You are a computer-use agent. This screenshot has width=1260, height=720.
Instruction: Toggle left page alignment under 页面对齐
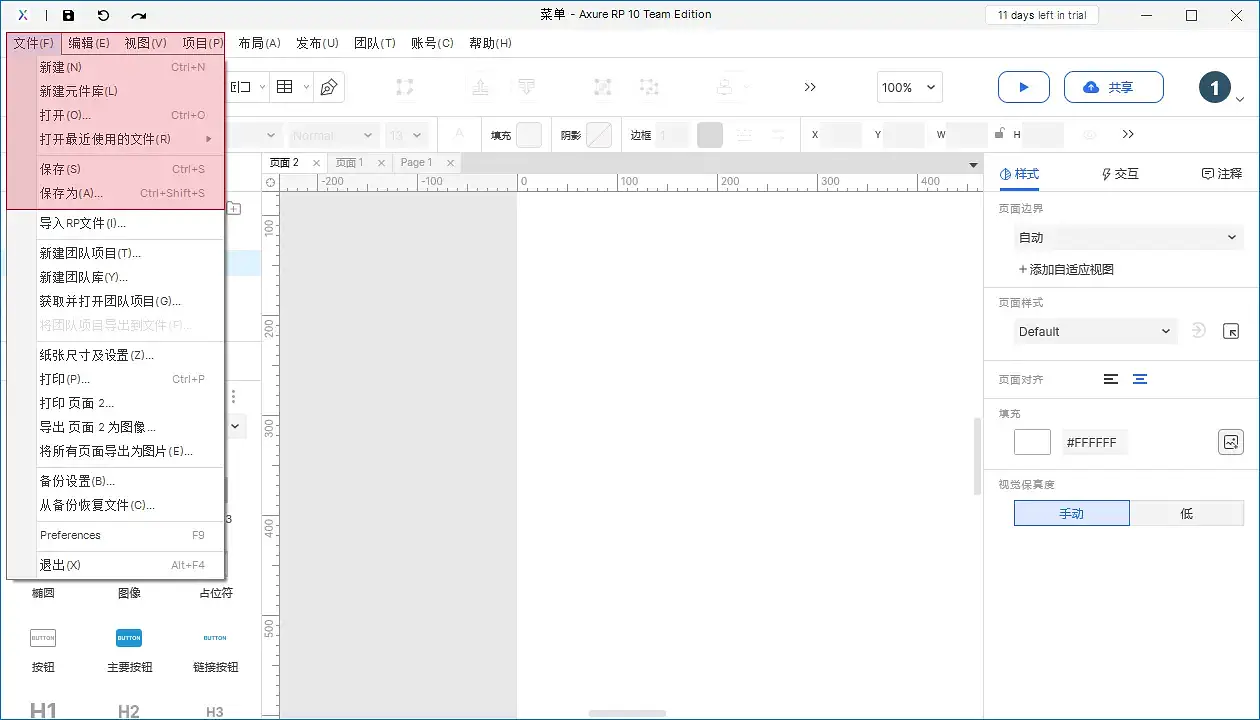[1110, 379]
